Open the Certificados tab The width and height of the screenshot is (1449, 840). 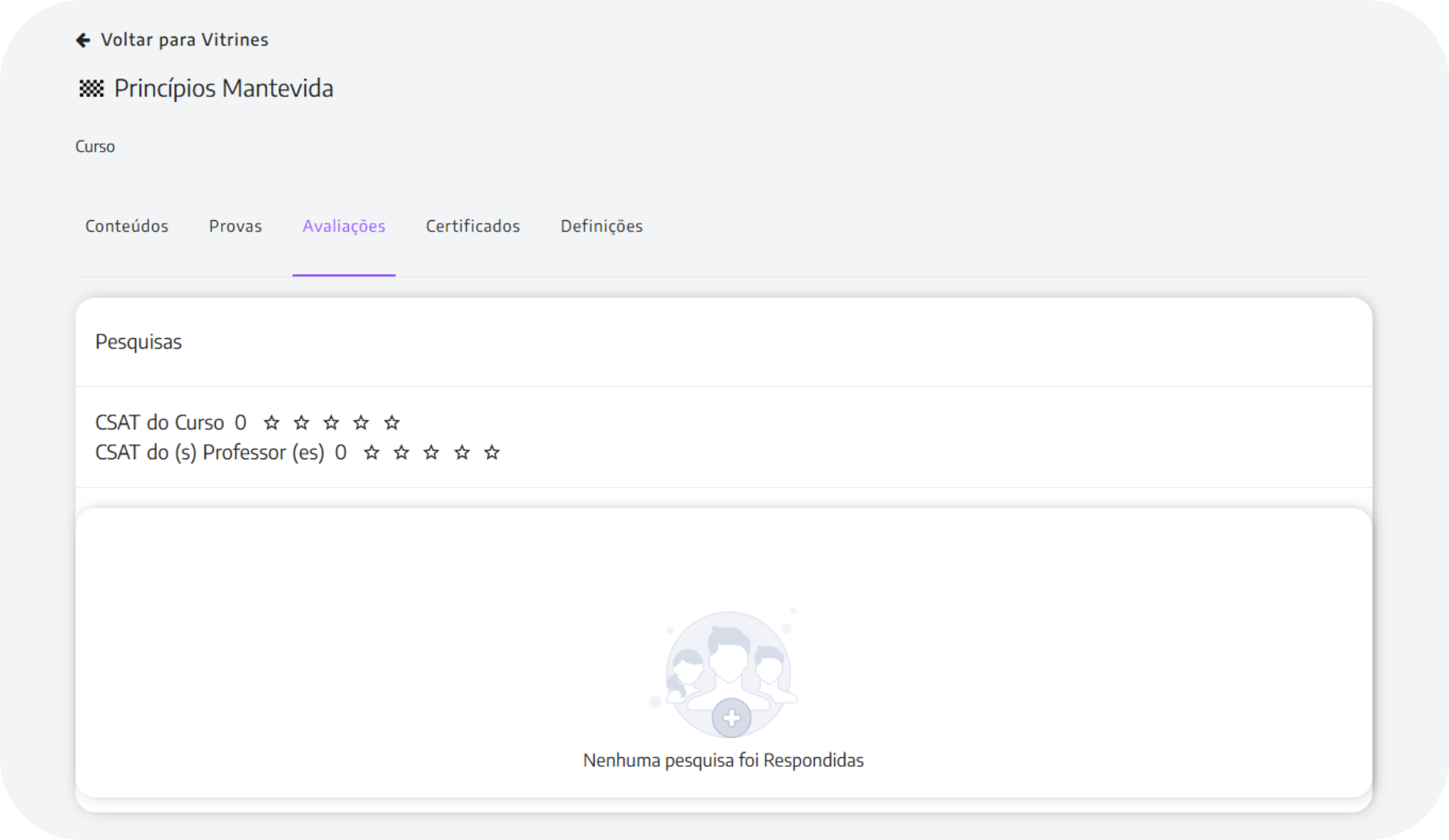coord(473,226)
